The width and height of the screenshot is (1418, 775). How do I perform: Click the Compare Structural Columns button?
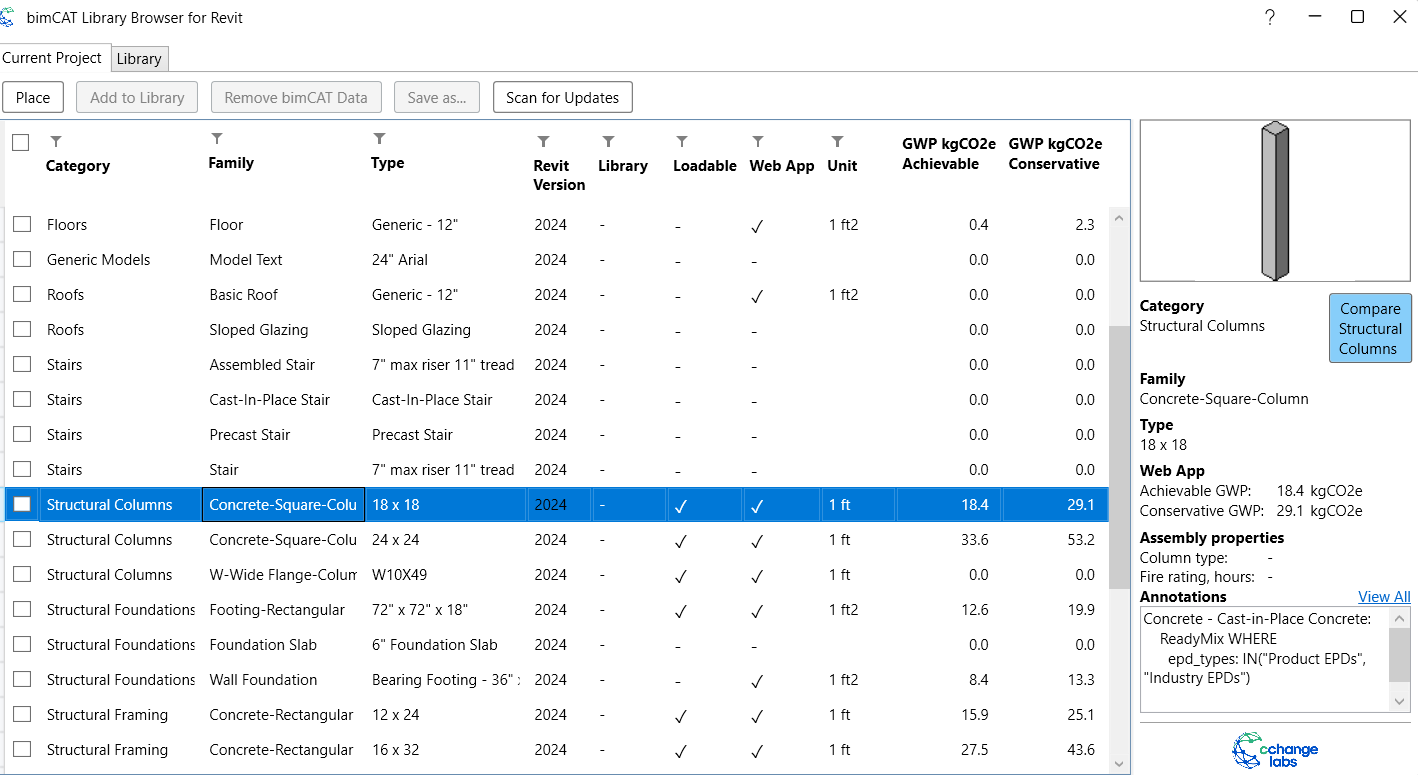tap(1369, 328)
